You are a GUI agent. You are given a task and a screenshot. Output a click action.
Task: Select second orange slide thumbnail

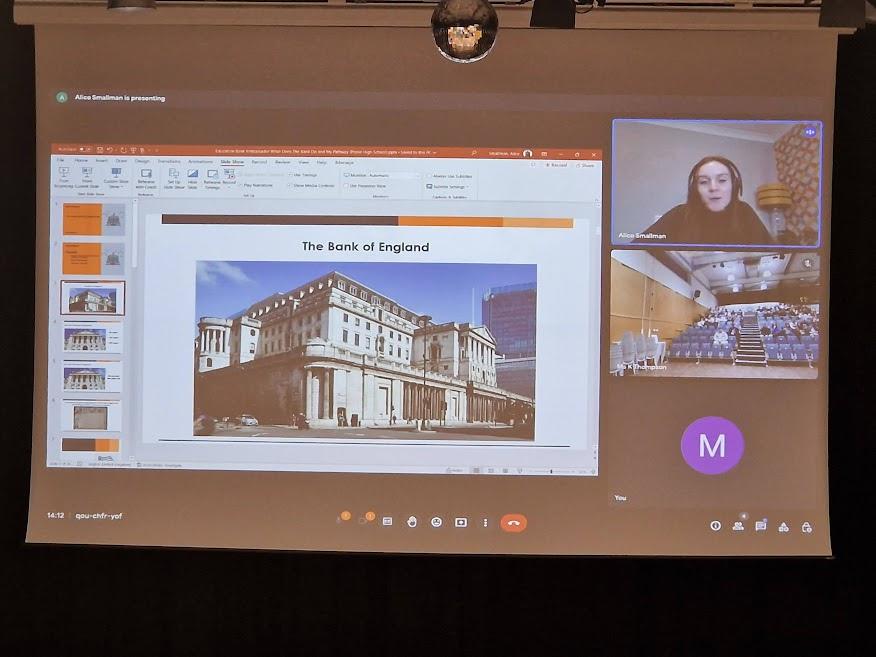(93, 258)
